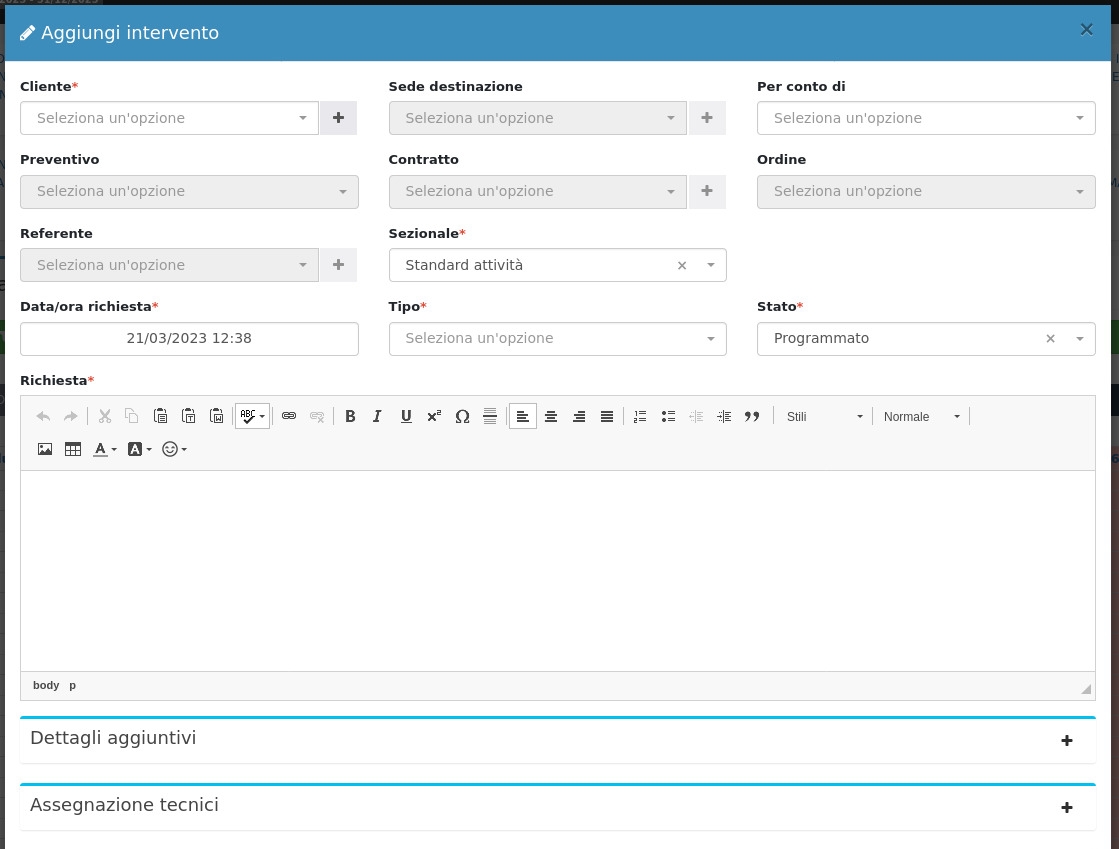Click the Bold formatting icon
Screen dimensions: 1119x849
coord(350,416)
